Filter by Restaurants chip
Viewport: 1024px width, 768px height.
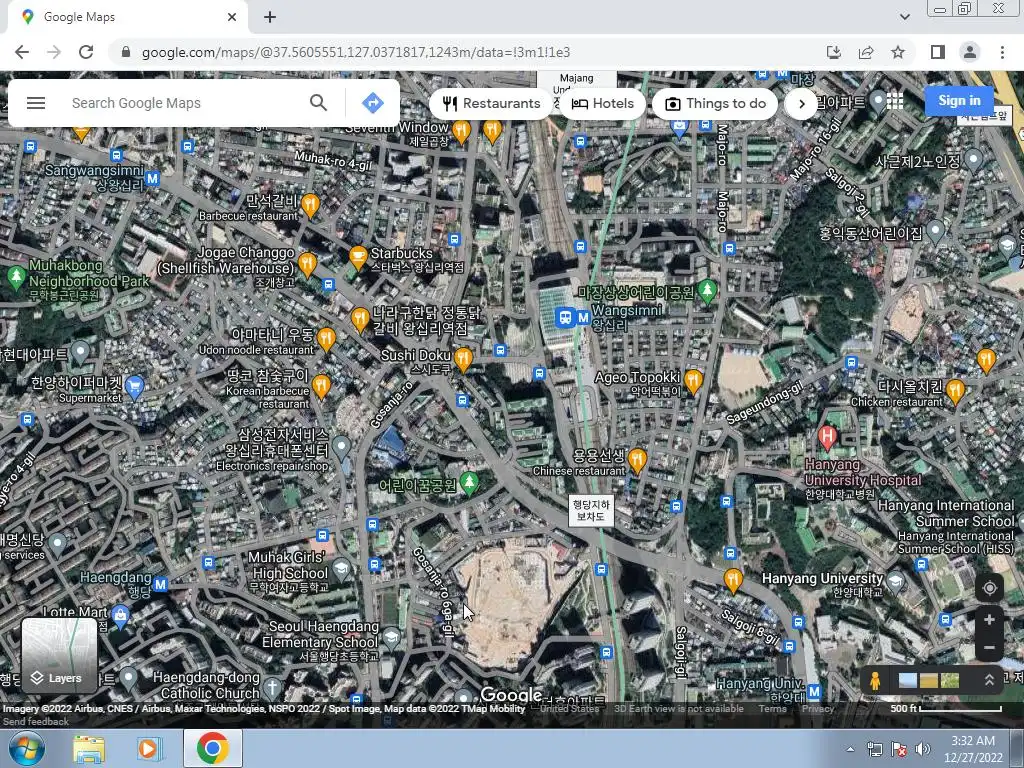click(491, 103)
